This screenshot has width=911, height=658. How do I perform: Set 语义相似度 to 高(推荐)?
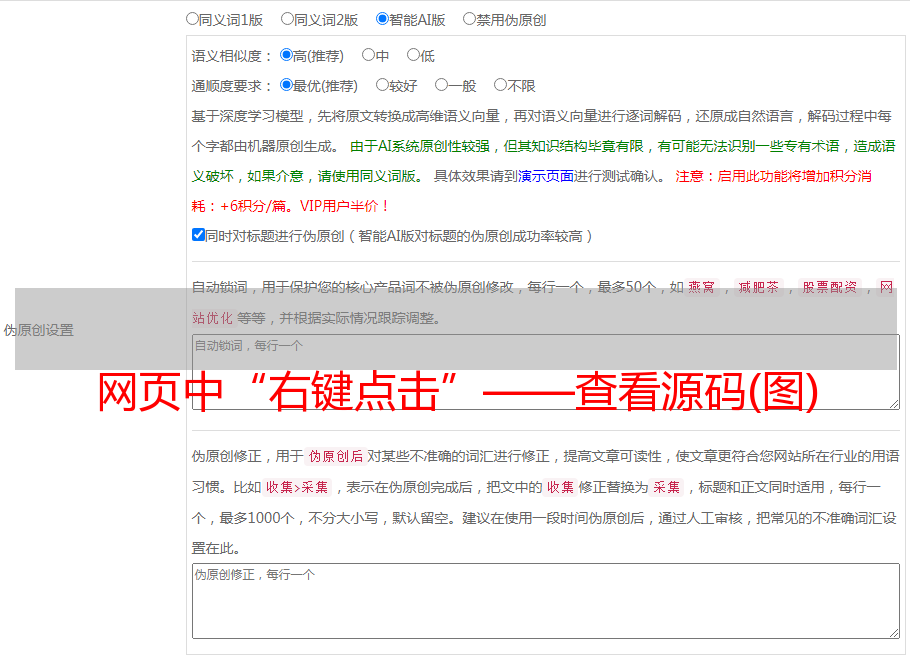point(287,56)
